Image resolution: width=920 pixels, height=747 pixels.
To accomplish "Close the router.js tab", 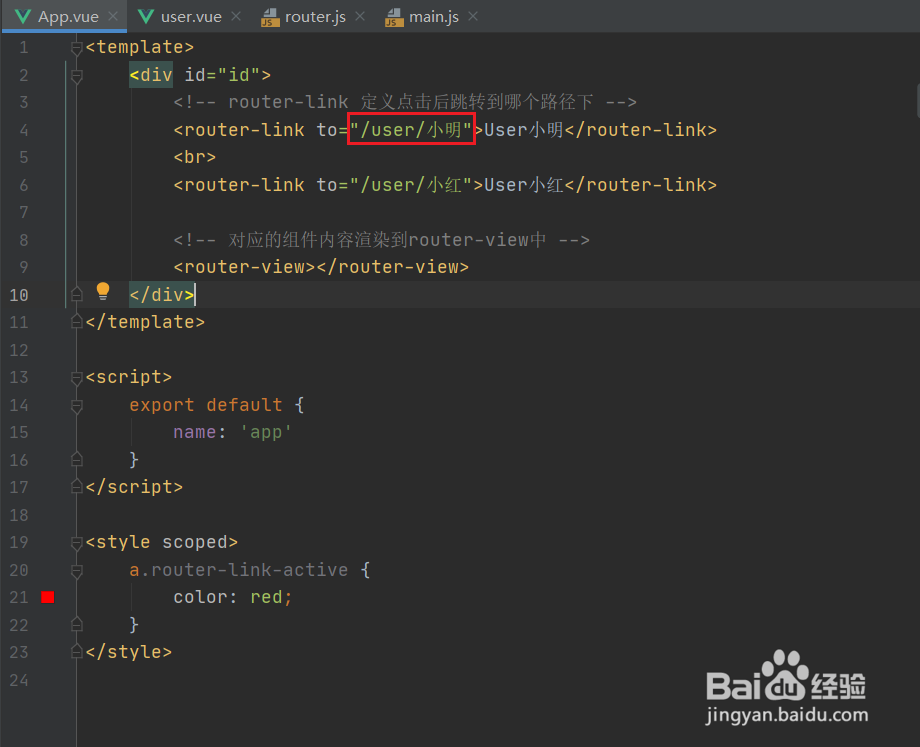I will 360,16.
